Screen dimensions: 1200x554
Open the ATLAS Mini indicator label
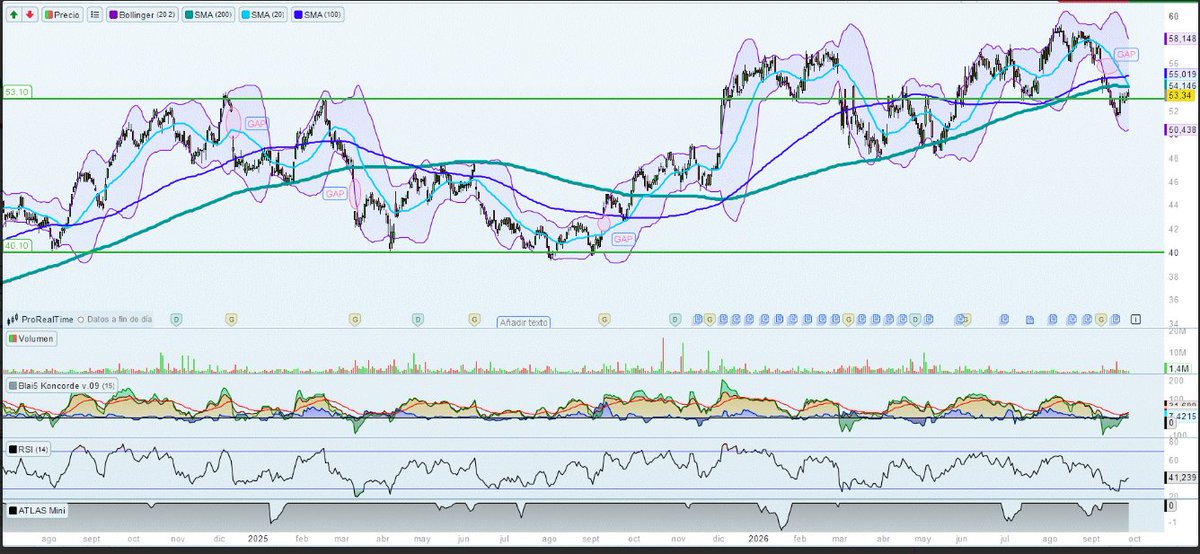coord(36,510)
